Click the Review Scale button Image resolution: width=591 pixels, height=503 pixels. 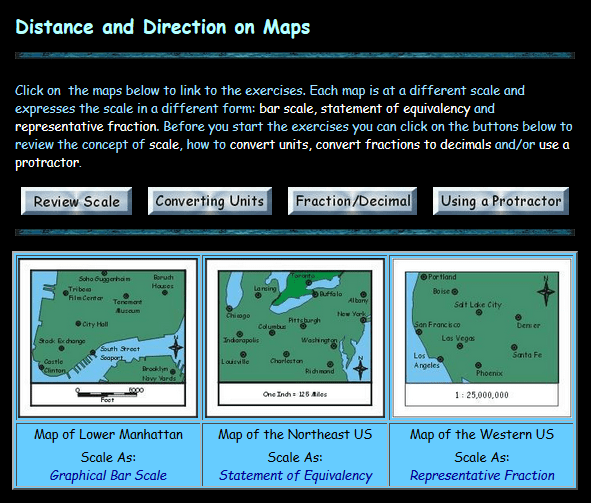(x=77, y=201)
